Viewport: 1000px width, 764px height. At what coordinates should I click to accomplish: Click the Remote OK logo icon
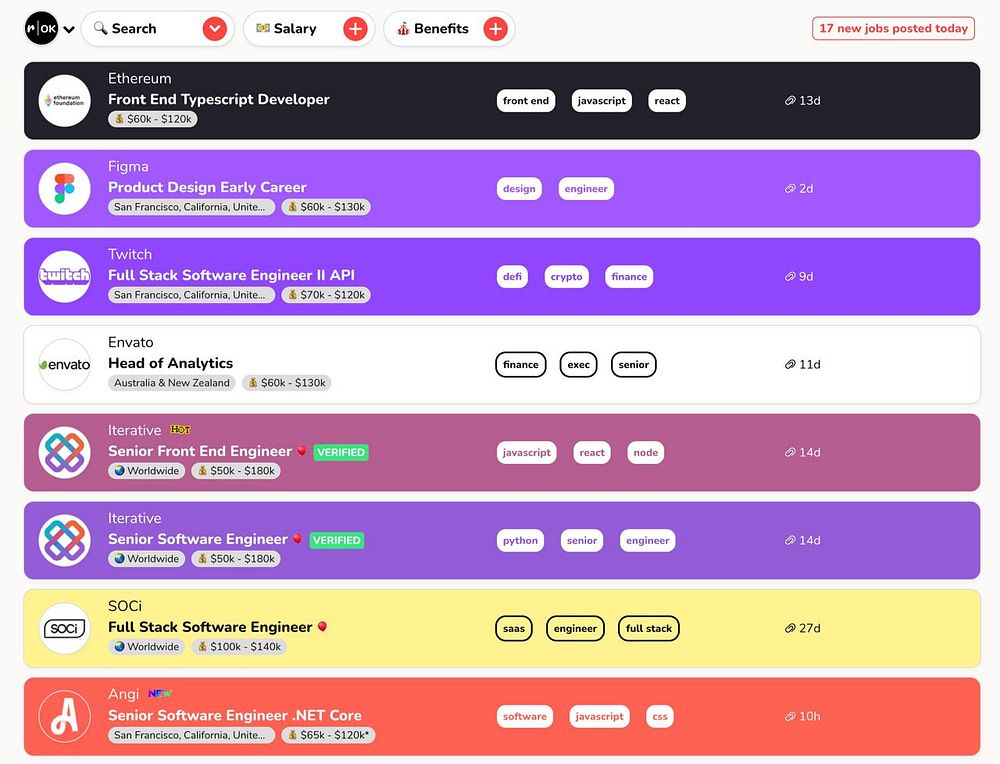tap(41, 29)
